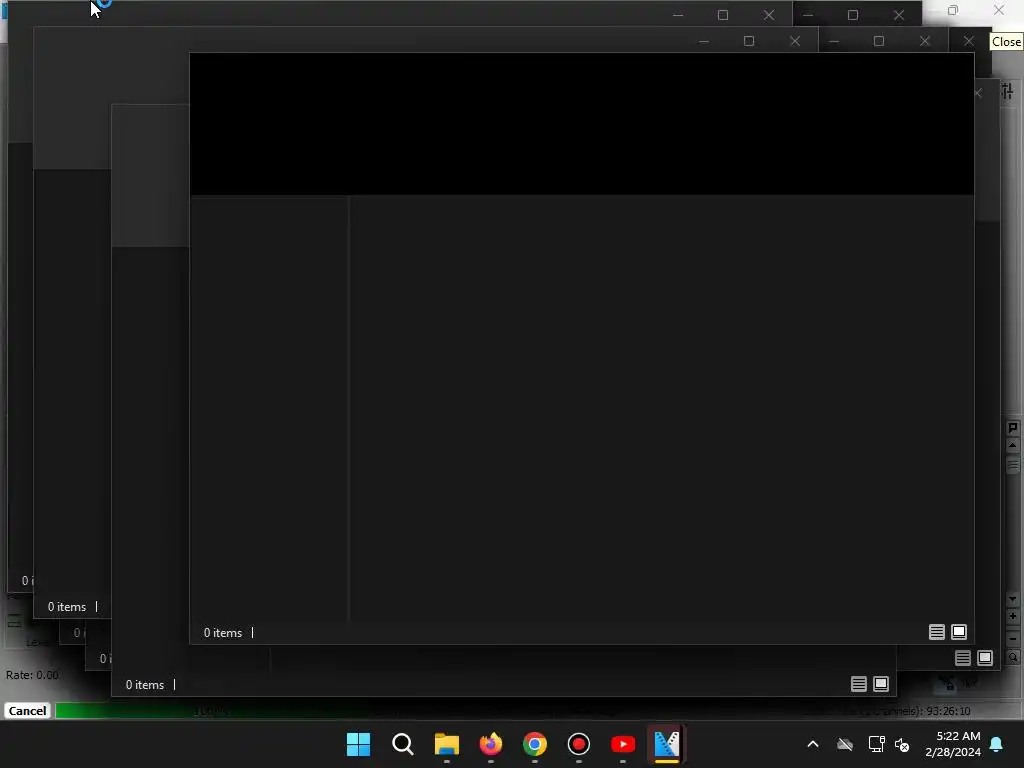Click the plus zoom-in button on right edge
The image size is (1024, 768).
pyautogui.click(x=1013, y=616)
